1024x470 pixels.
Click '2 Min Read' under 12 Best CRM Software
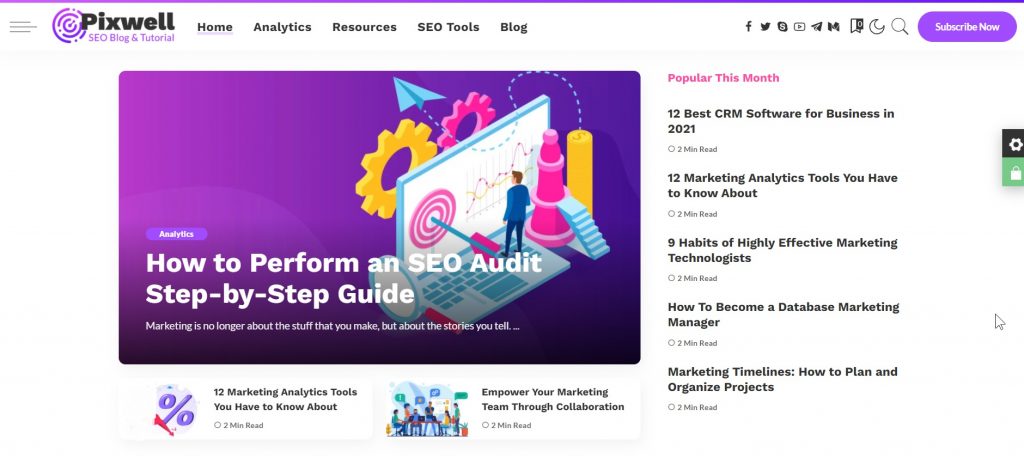[x=692, y=149]
